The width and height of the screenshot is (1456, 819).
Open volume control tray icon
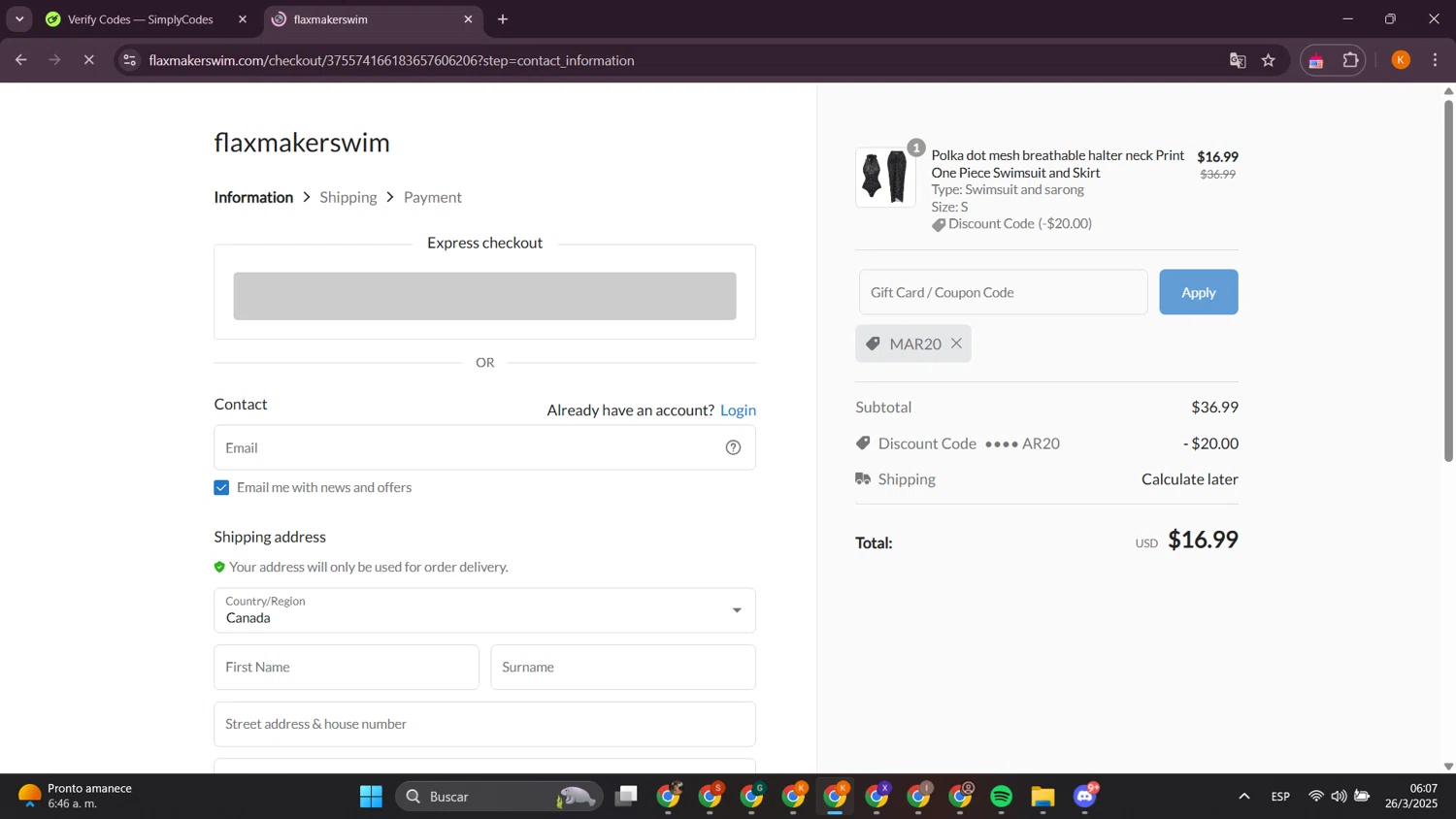pos(1339,797)
